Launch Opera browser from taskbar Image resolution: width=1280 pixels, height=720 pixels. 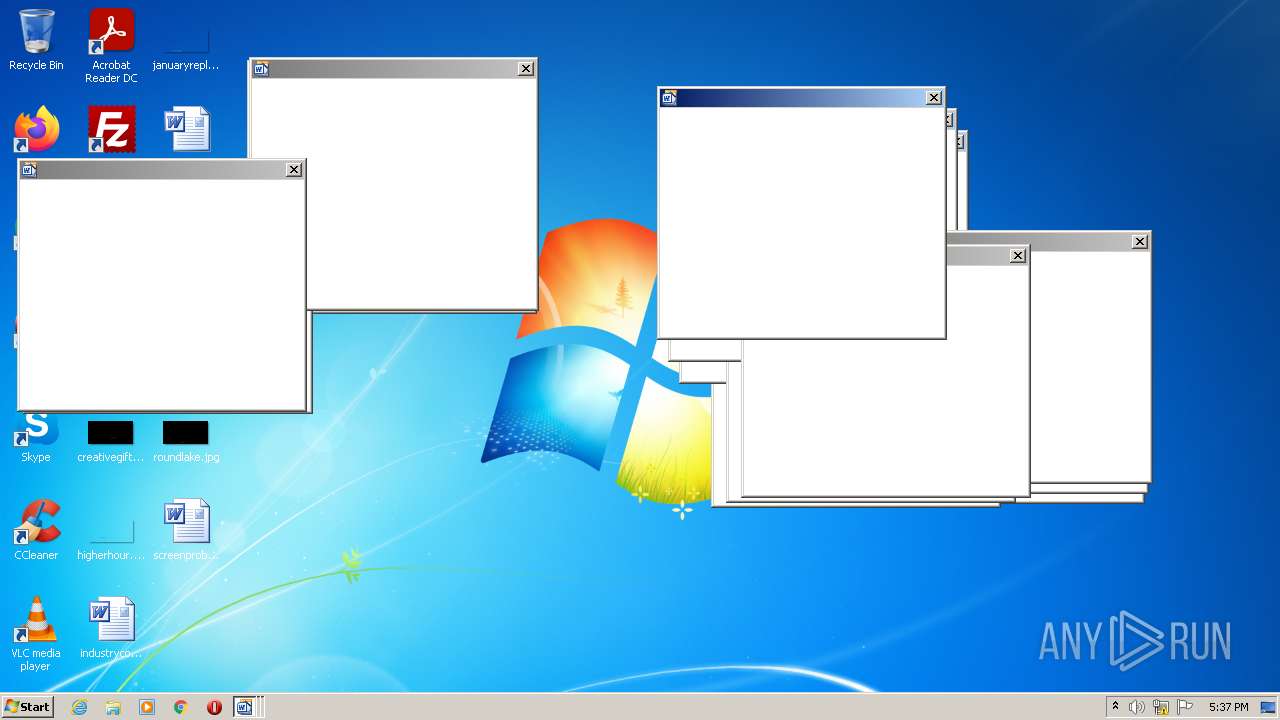(x=214, y=707)
